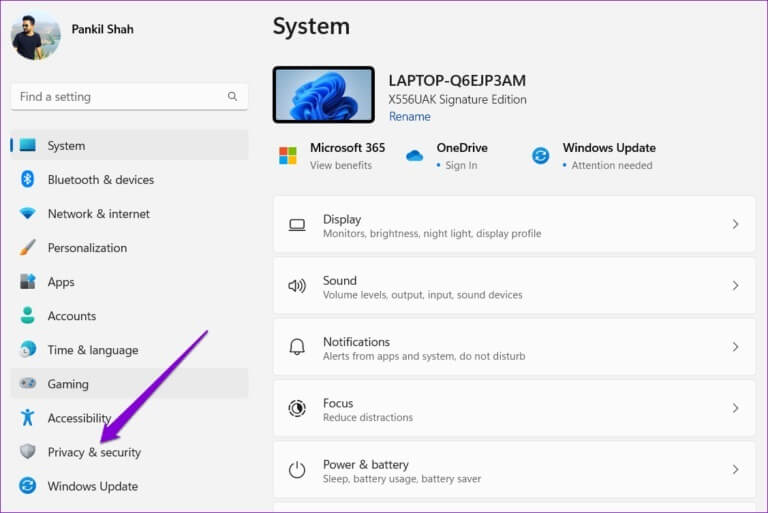Open Notifications settings arrow
This screenshot has height=513, width=768.
point(735,347)
